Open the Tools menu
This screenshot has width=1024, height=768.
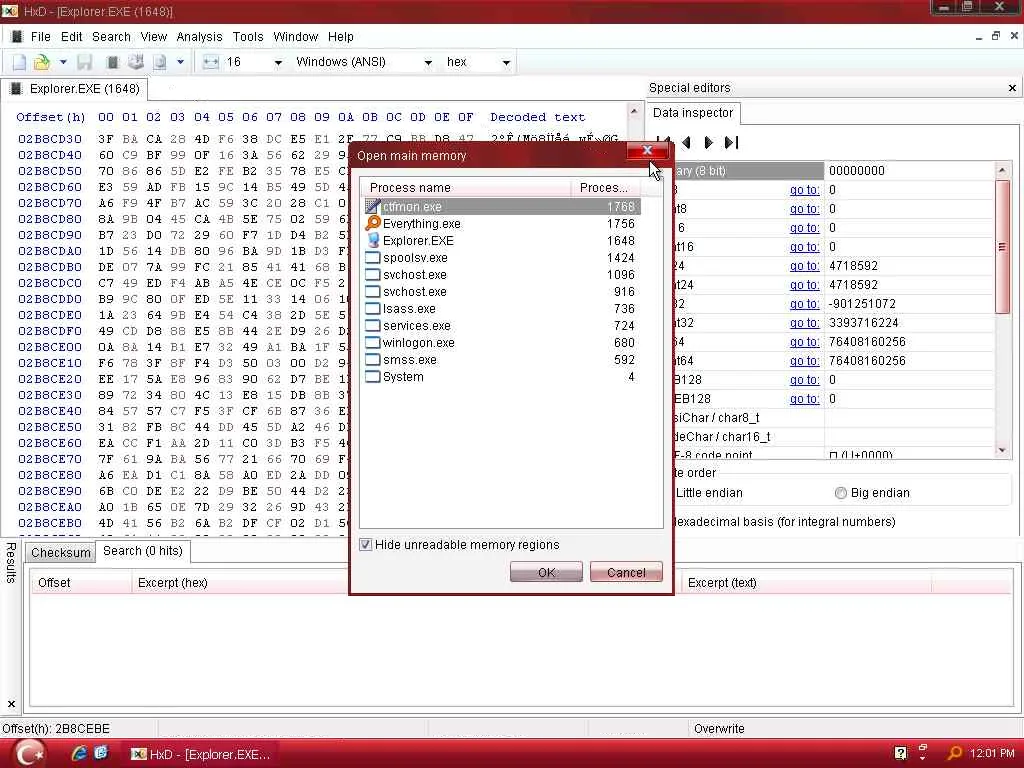[248, 37]
